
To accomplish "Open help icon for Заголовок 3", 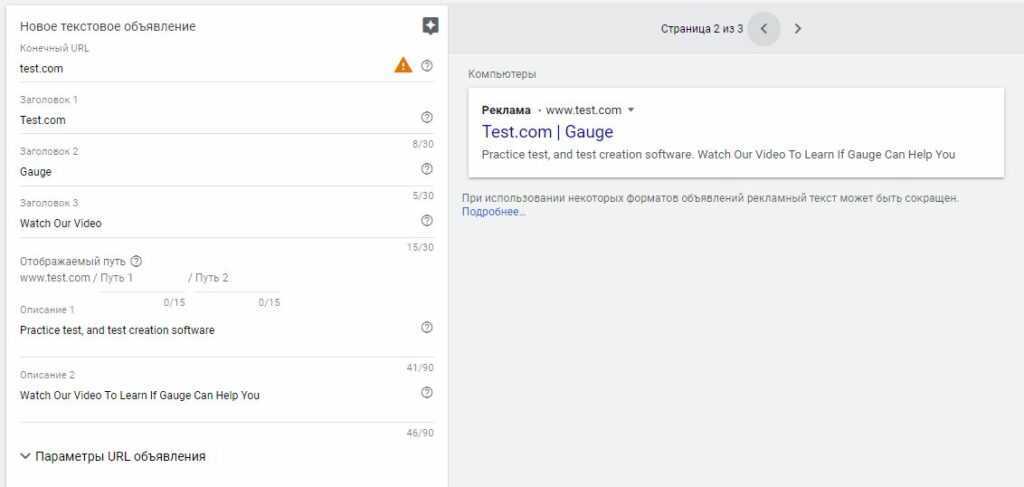I will click(x=427, y=221).
